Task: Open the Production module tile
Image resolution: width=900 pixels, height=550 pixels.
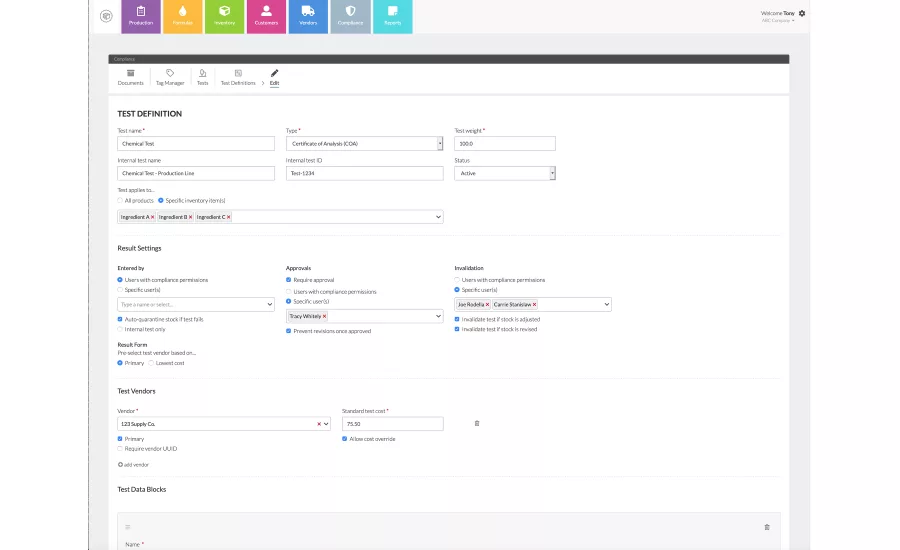Action: pos(141,16)
